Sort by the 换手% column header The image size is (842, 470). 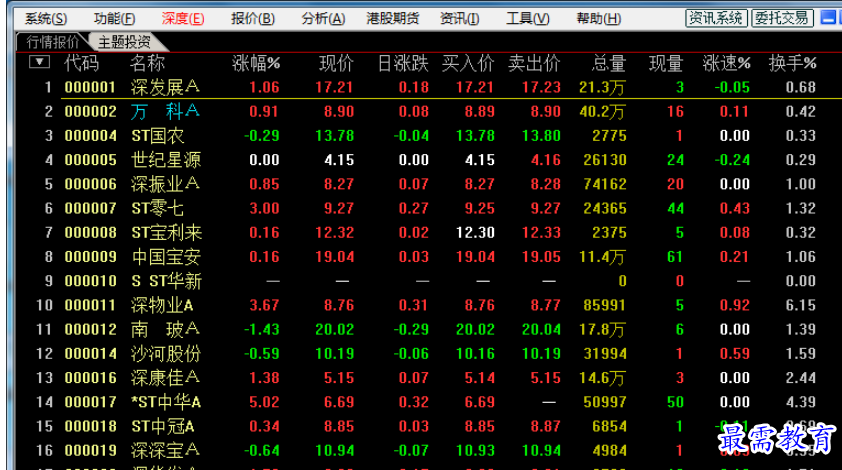[x=793, y=63]
